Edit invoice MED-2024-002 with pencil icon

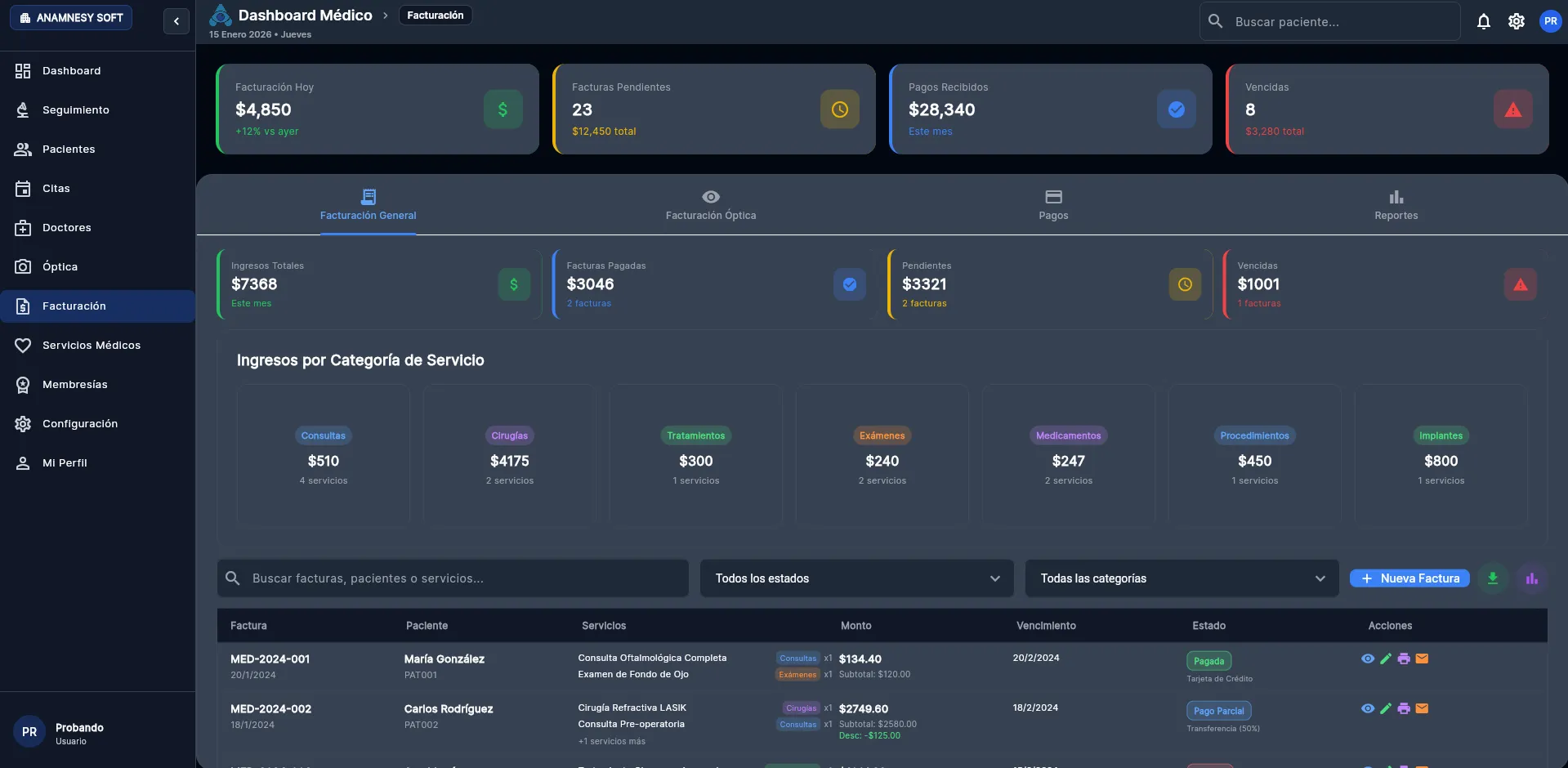pyautogui.click(x=1386, y=708)
